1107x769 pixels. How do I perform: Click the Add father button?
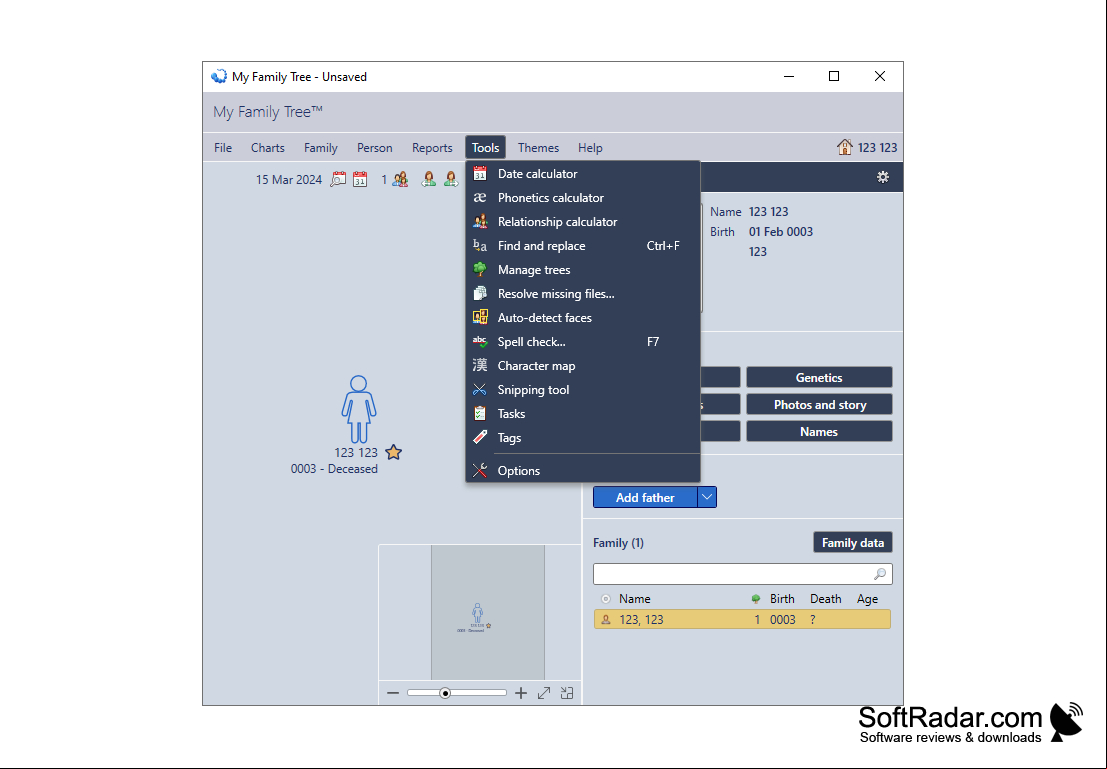pyautogui.click(x=645, y=497)
